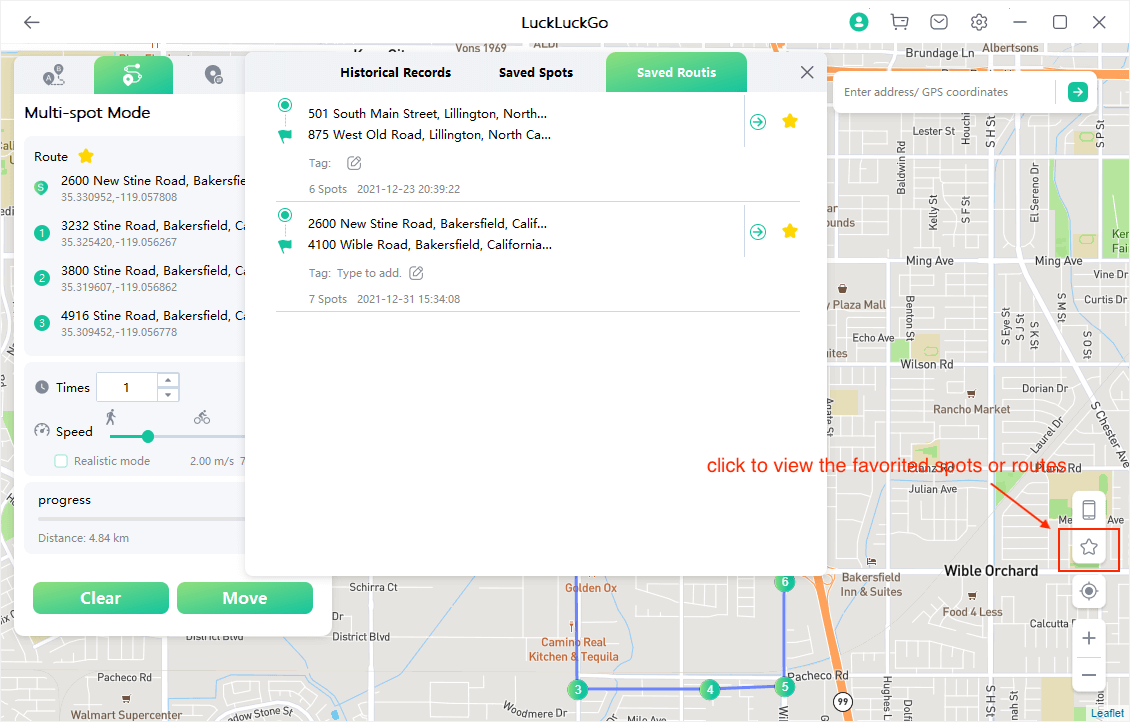Select spot 3 4916 Stine Road
The width and height of the screenshot is (1130, 722).
(139, 323)
